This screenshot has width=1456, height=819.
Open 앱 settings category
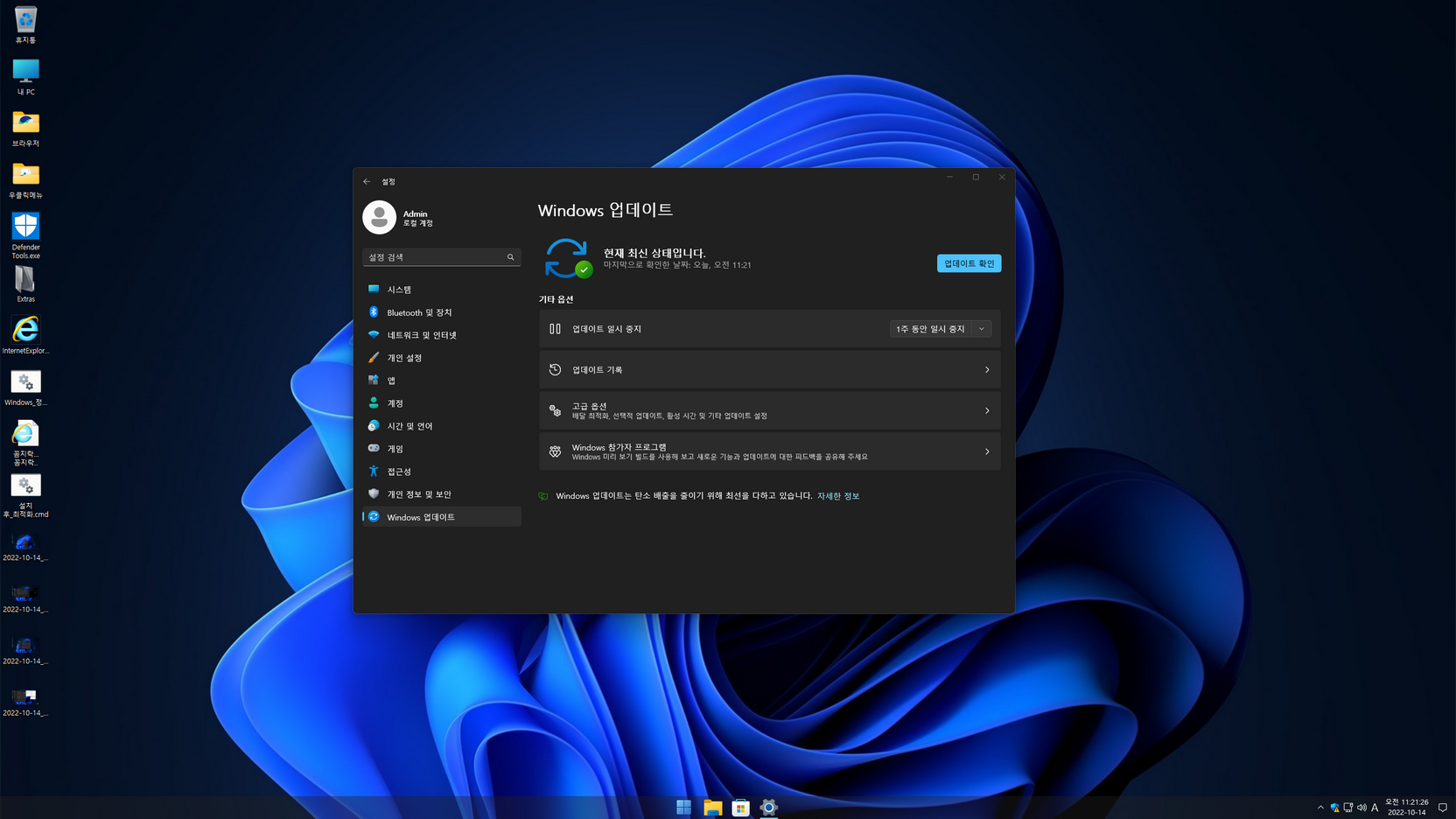pos(441,381)
